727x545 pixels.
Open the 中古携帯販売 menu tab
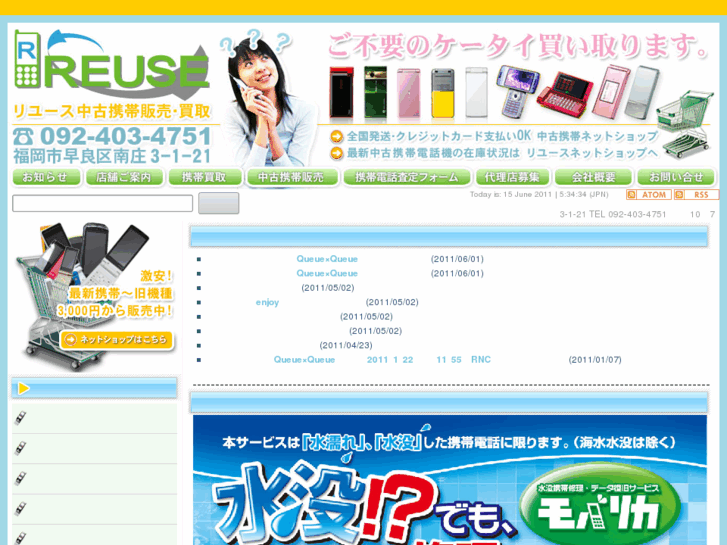click(292, 177)
